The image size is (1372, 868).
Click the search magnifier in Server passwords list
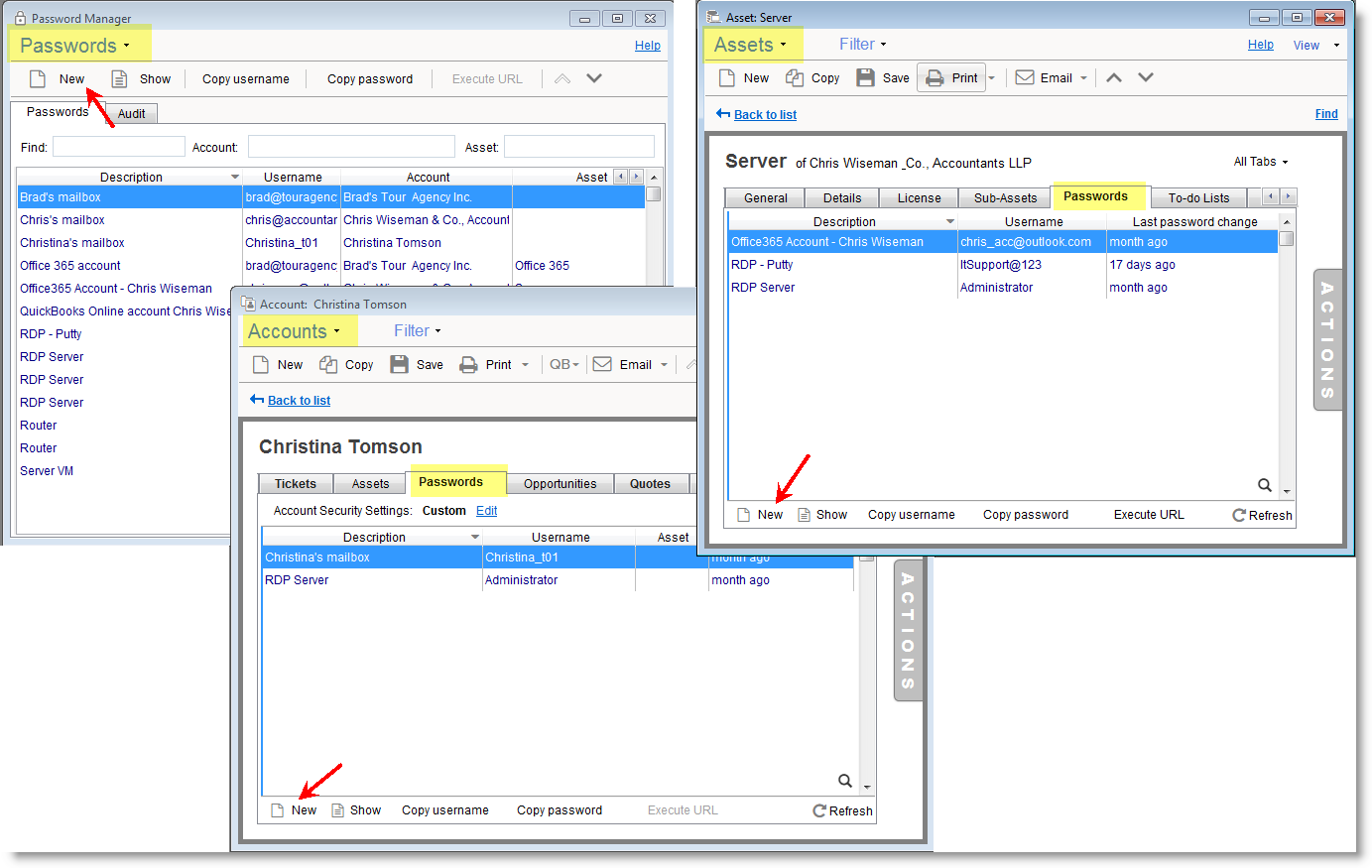1264,485
